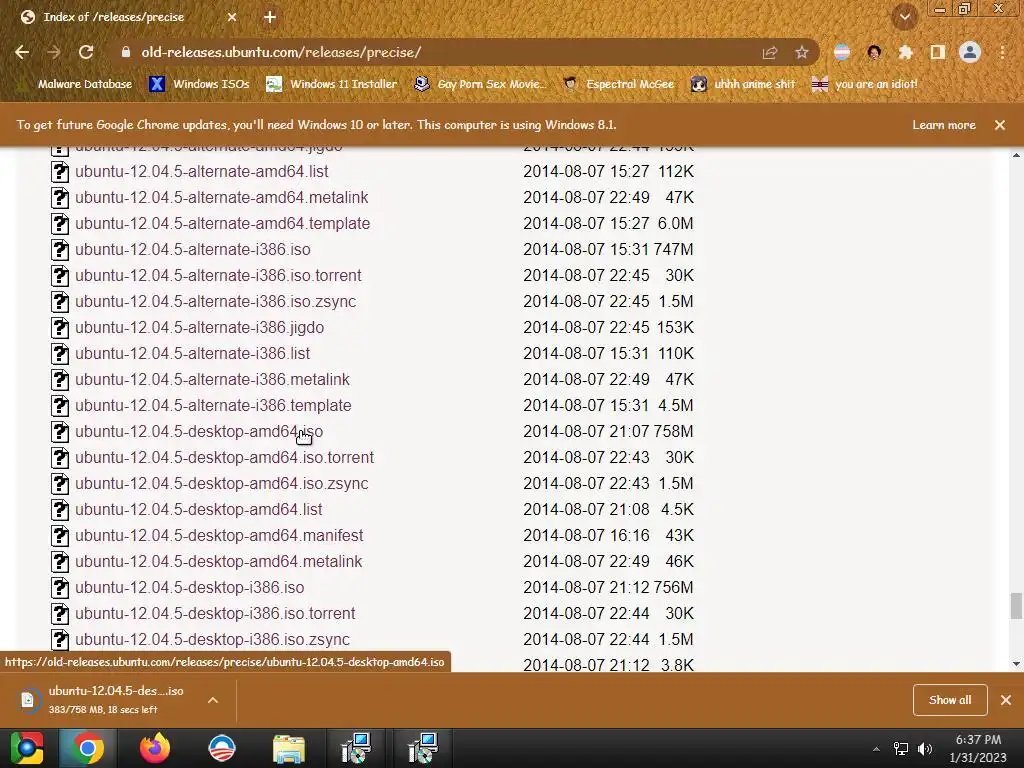1024x768 pixels.
Task: Open the clock showing 6:37 PM
Action: click(978, 748)
